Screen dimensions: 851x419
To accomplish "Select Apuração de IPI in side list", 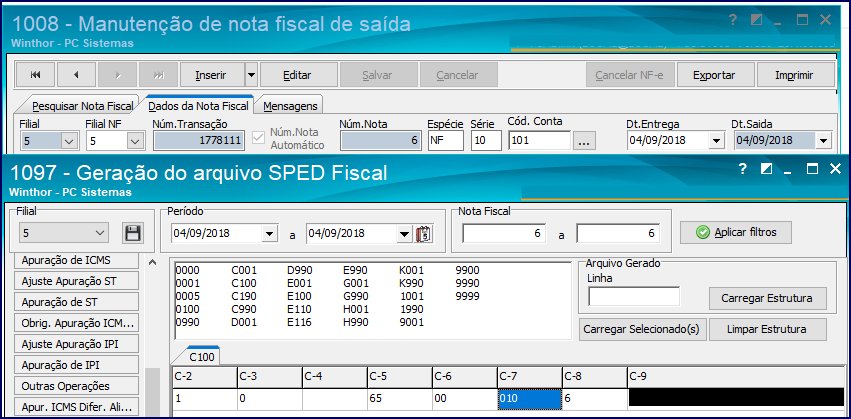I will click(77, 365).
